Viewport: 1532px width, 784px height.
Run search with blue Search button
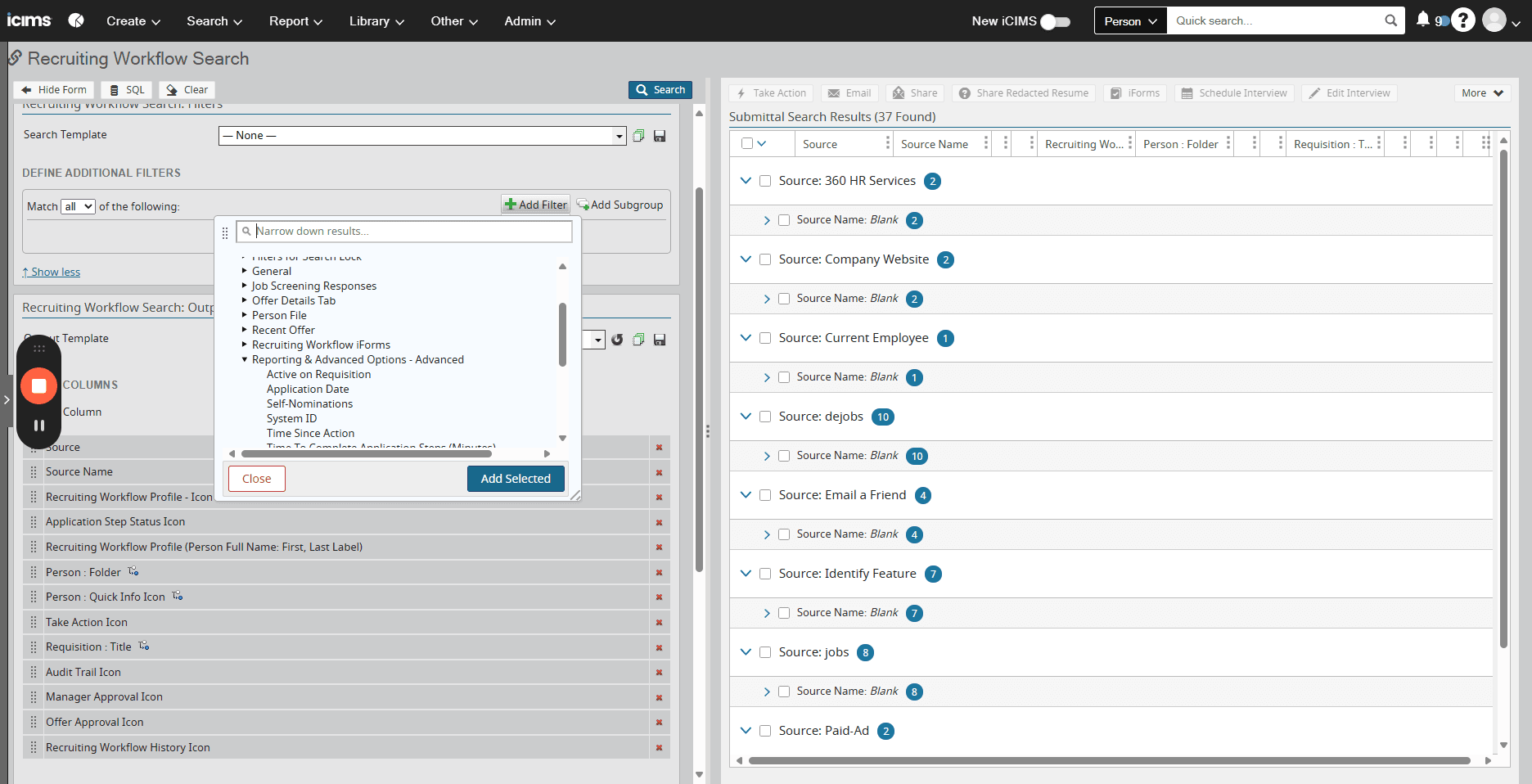click(x=660, y=90)
